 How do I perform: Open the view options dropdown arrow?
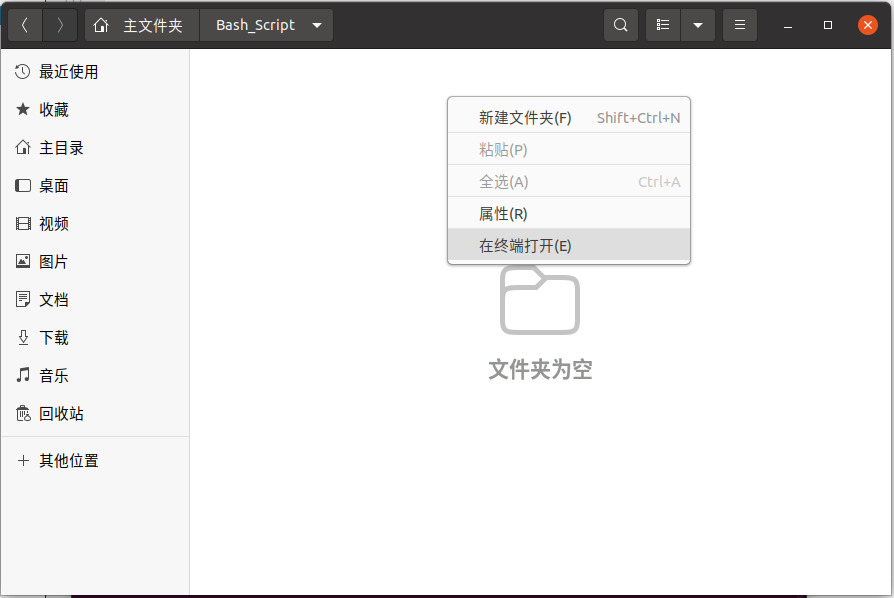pyautogui.click(x=697, y=25)
